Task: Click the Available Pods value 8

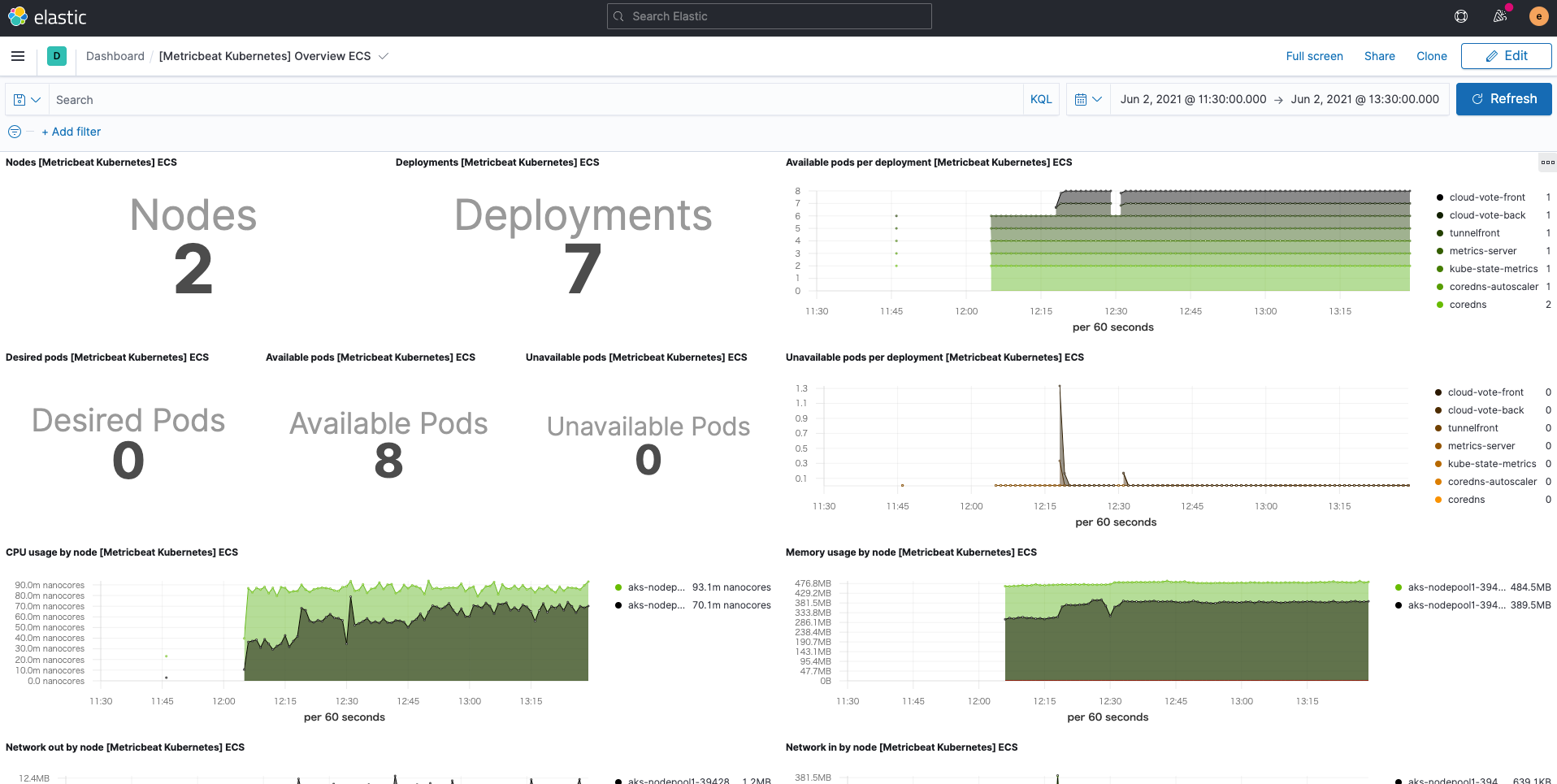Action: [x=388, y=461]
